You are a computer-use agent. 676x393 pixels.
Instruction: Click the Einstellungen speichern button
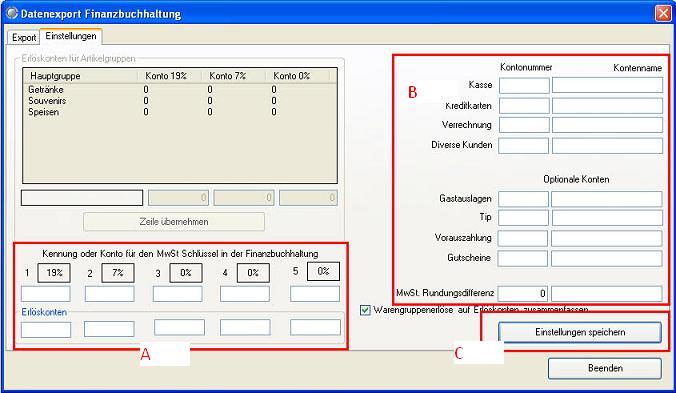point(580,332)
